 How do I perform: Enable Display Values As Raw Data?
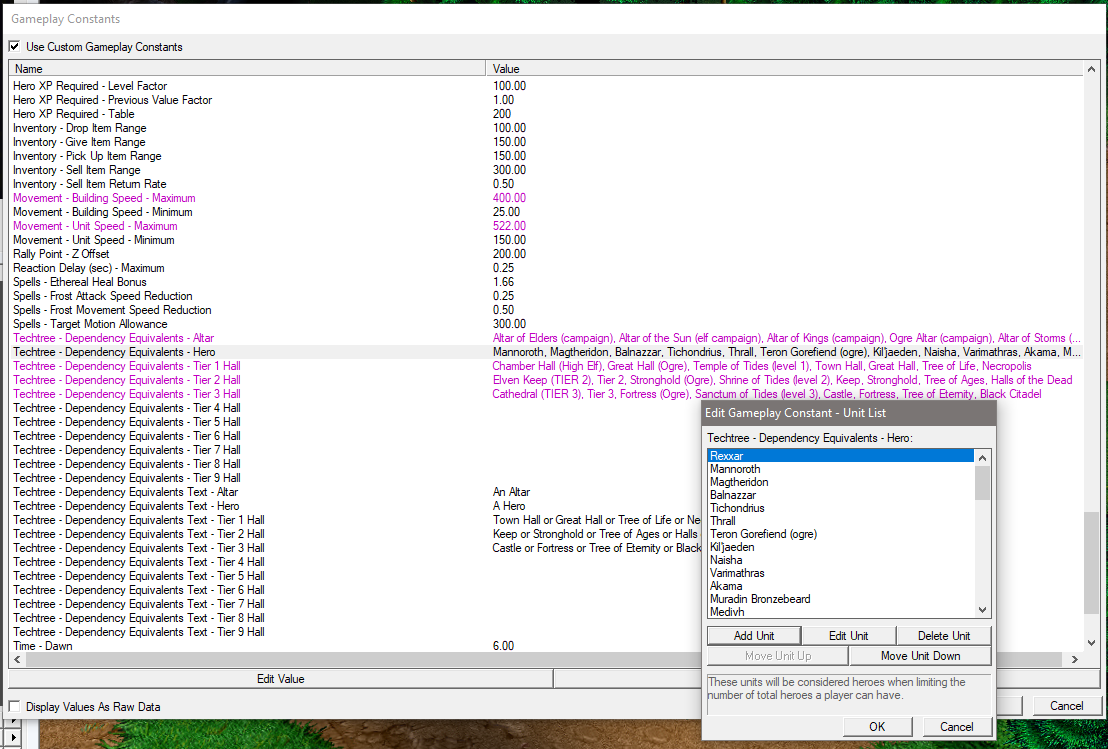coord(14,706)
